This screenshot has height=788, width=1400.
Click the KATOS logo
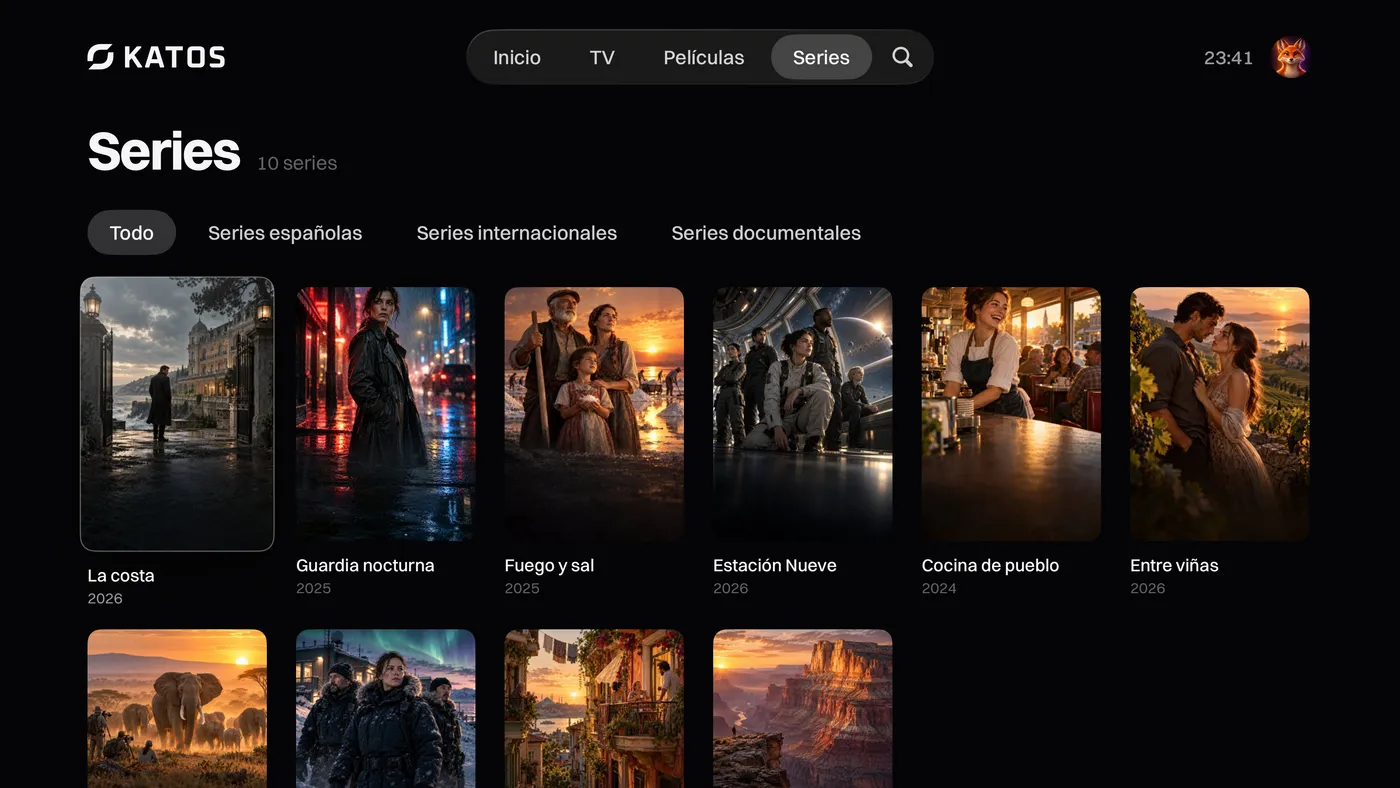coord(156,57)
